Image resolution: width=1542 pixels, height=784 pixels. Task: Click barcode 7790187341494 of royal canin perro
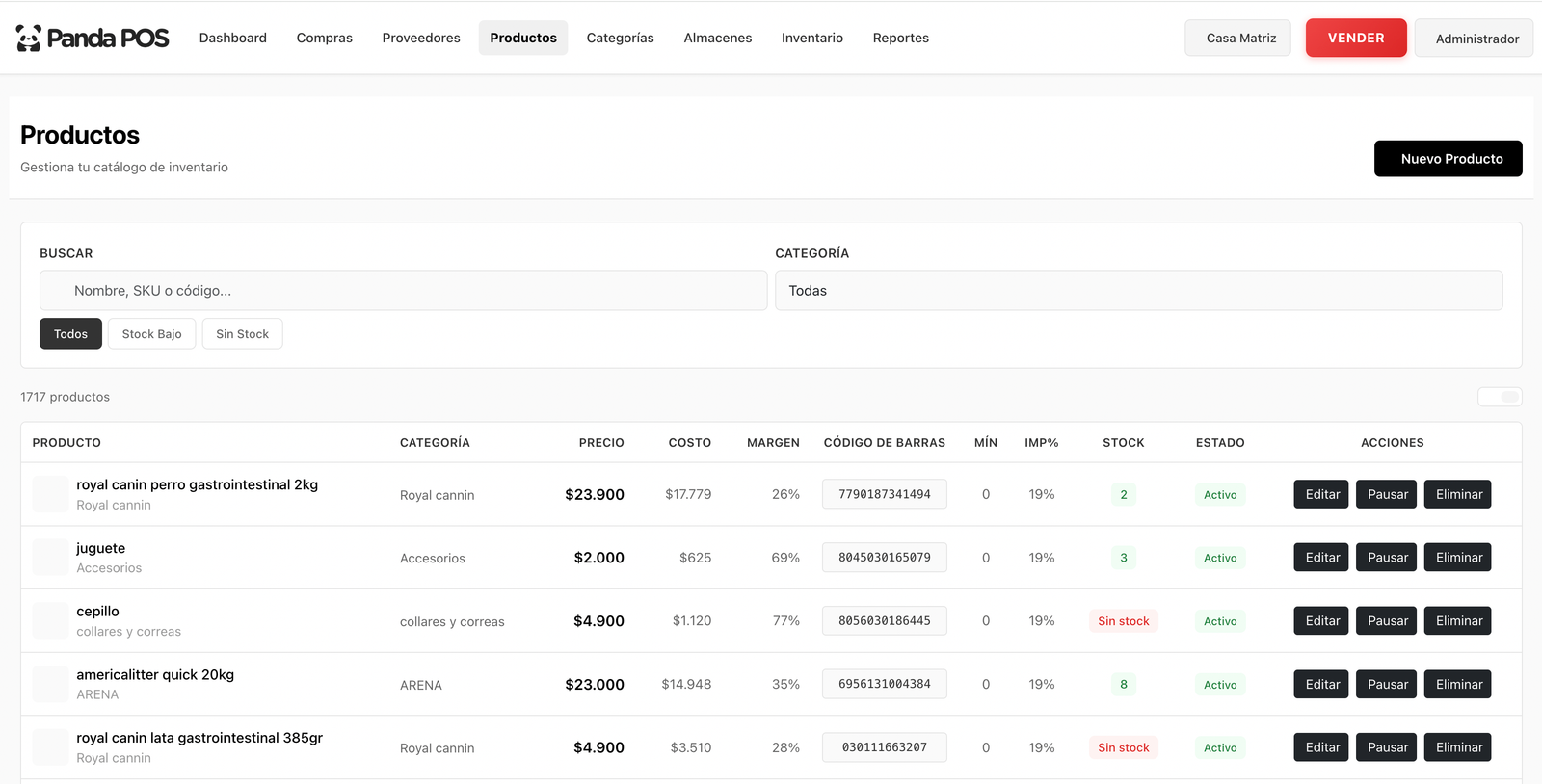(884, 494)
